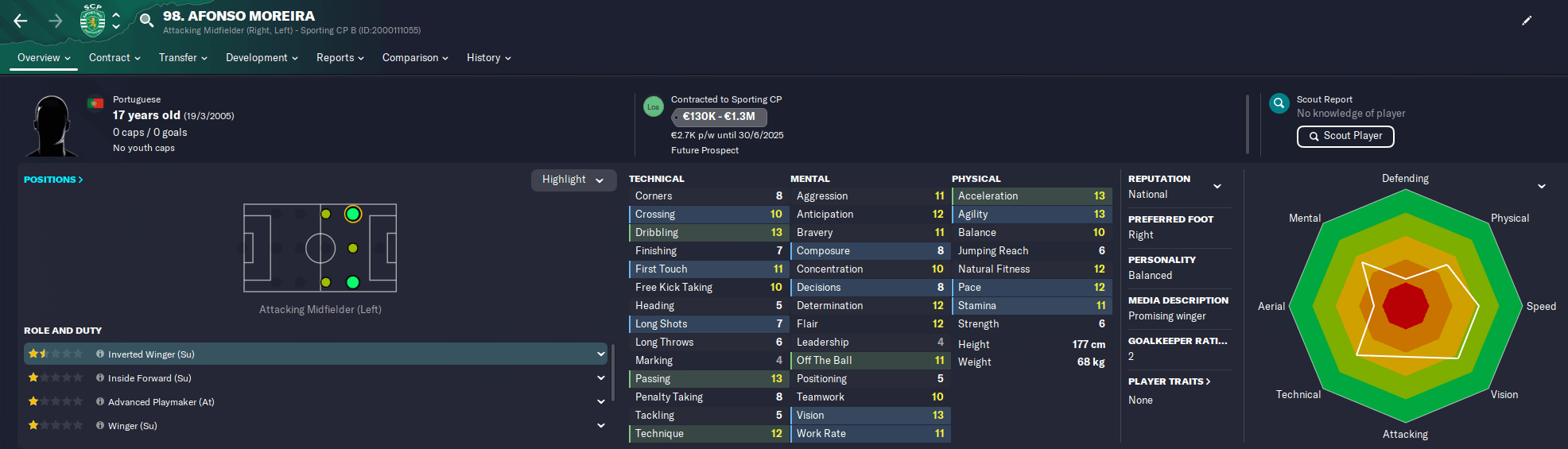Expand the Inverted Winger (Su) role row
1568x449 pixels.
pos(601,354)
